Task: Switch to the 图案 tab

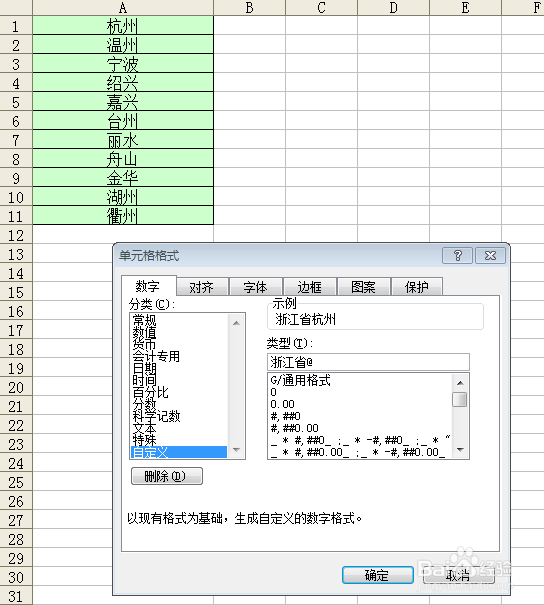Action: [x=363, y=287]
